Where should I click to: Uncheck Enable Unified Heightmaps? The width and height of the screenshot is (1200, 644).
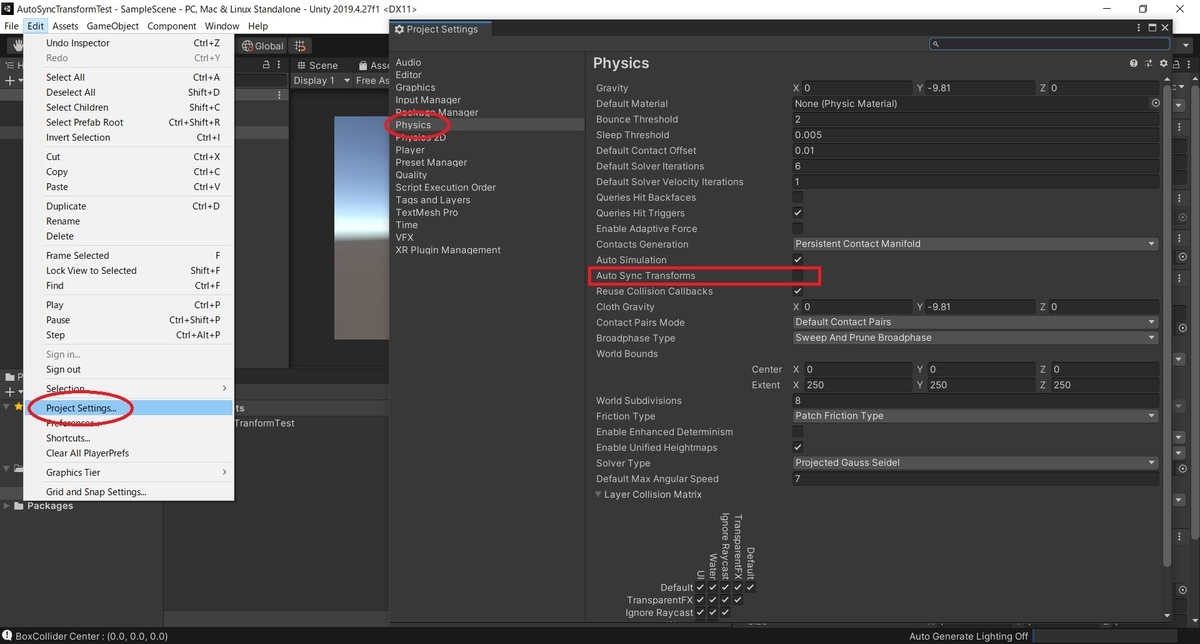798,447
